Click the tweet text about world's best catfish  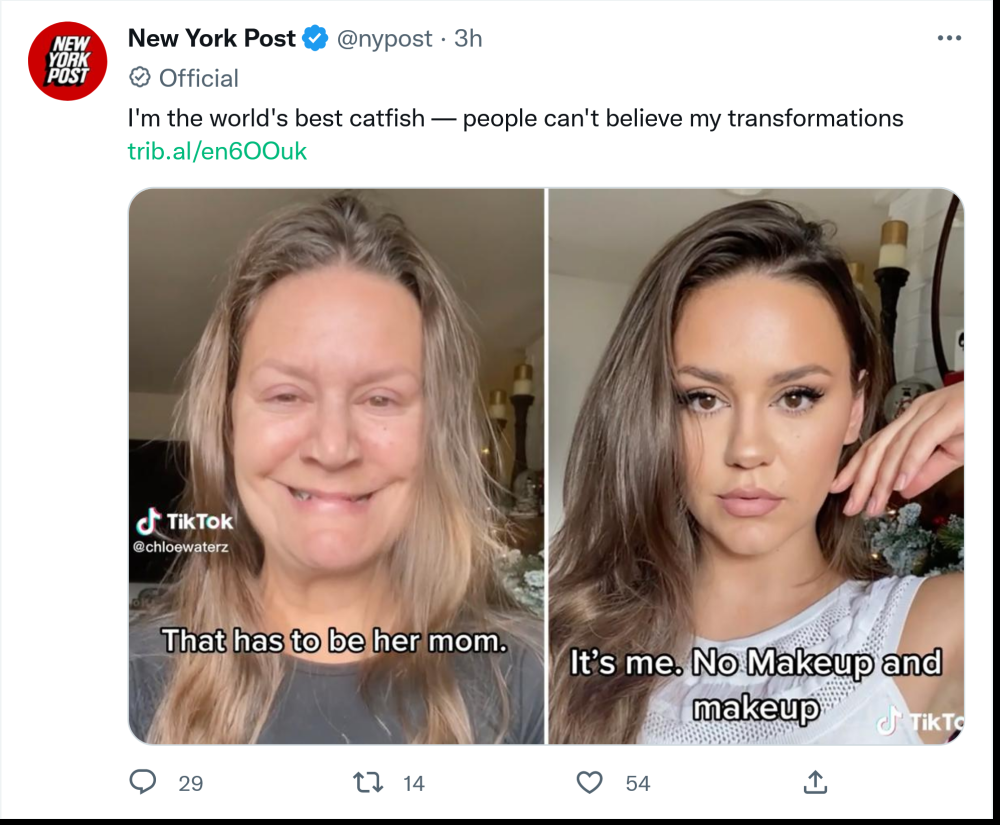click(515, 118)
